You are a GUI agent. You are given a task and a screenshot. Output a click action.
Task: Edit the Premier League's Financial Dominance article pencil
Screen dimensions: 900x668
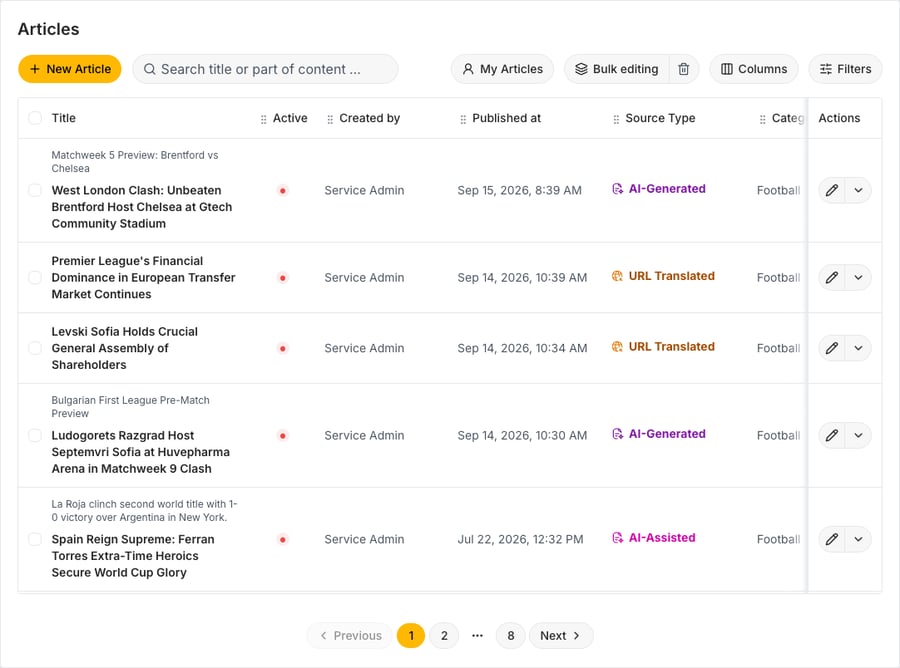tap(832, 278)
